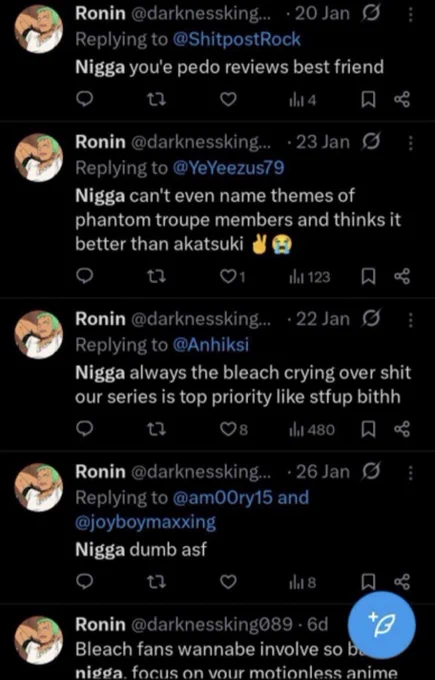The image size is (435, 680).
Task: Share the 23 Jan tweet to @YeYeezus79
Action: 402,276
